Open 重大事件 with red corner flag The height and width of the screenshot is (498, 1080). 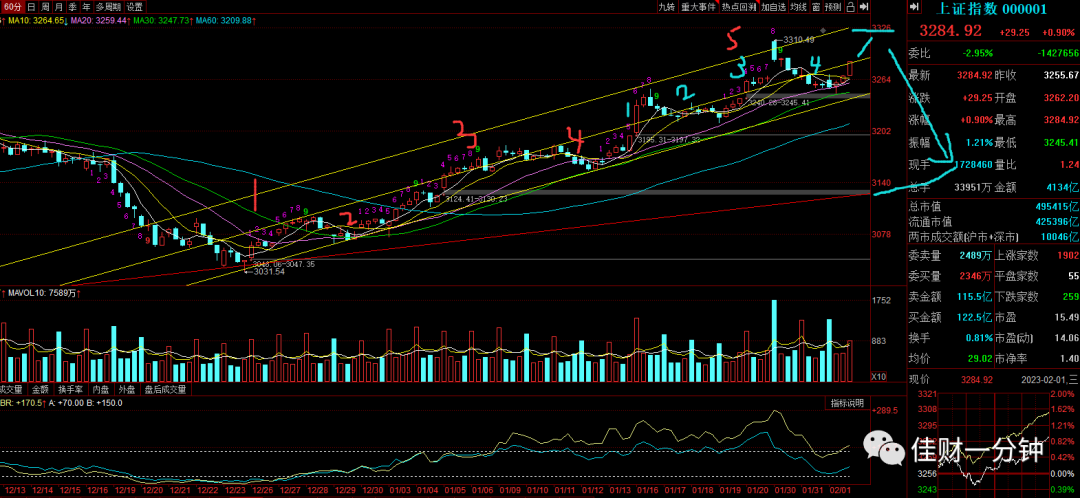point(698,7)
